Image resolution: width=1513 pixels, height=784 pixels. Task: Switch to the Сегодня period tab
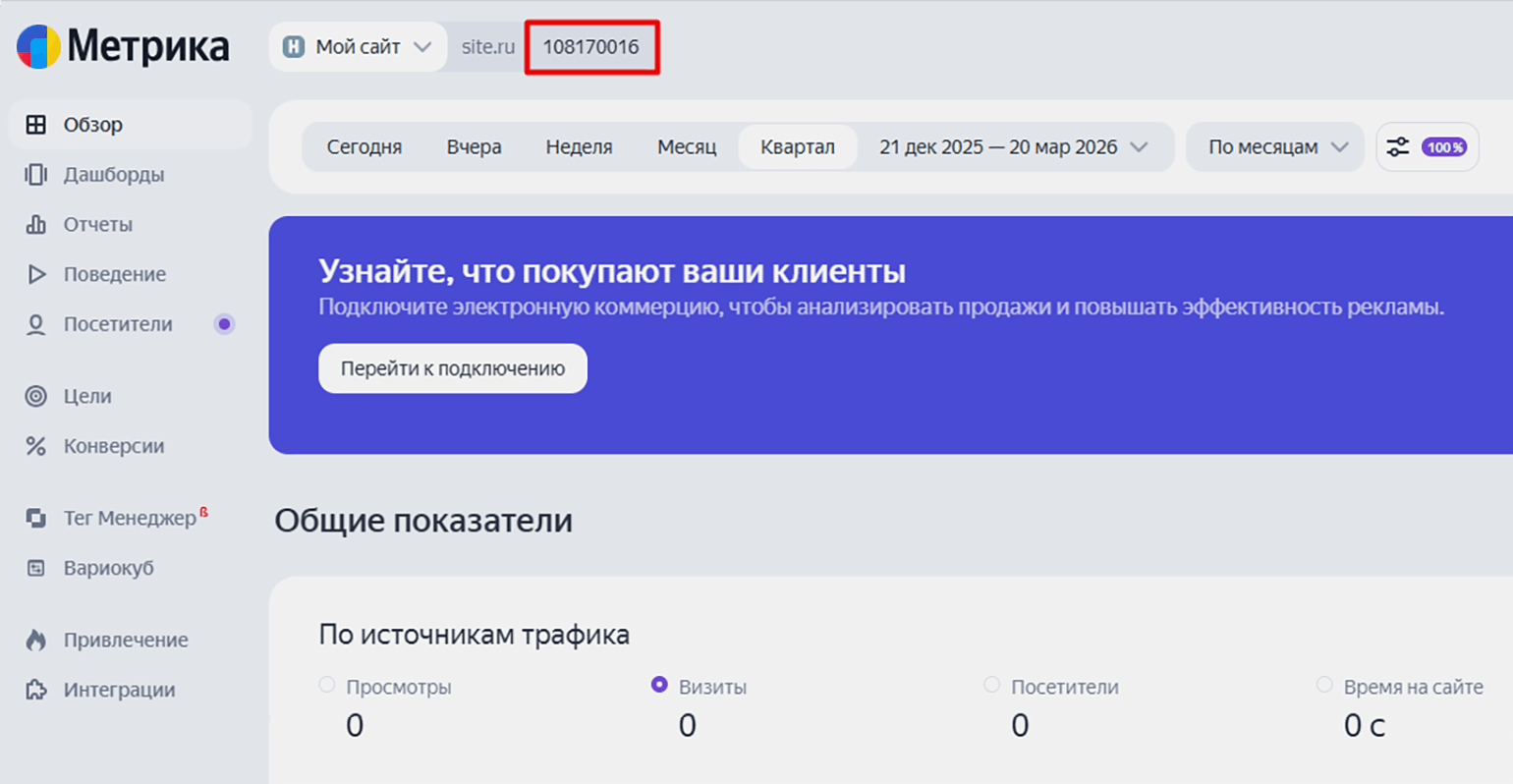364,147
